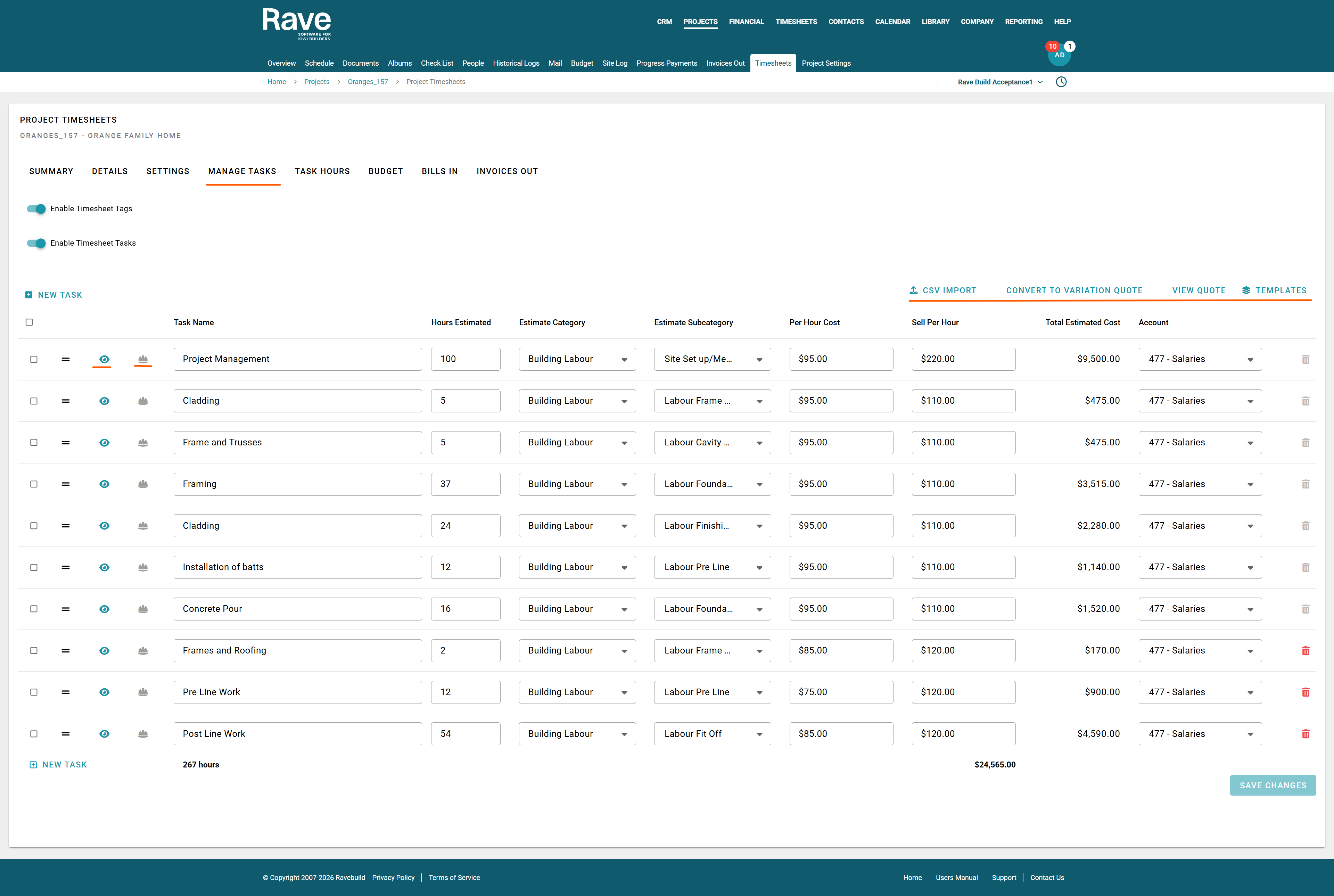1334x896 pixels.
Task: Open the AD user avatar menu
Action: coord(1059,55)
